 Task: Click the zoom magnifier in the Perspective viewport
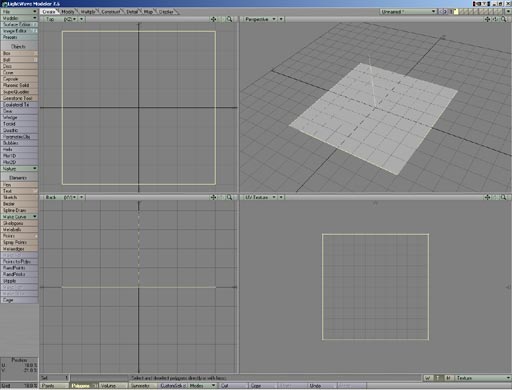[x=504, y=19]
